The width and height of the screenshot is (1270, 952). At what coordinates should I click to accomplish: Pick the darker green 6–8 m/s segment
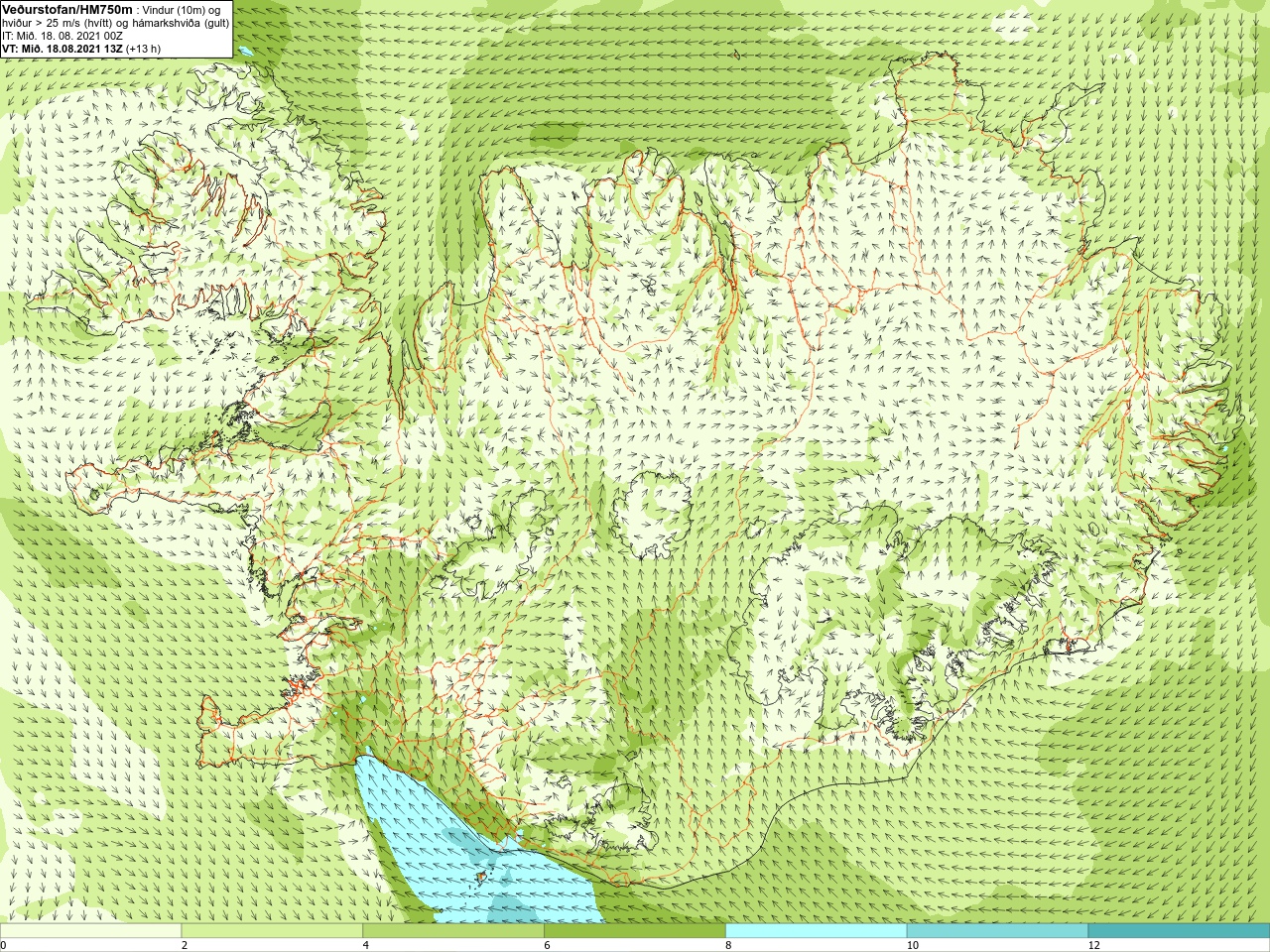(635, 931)
